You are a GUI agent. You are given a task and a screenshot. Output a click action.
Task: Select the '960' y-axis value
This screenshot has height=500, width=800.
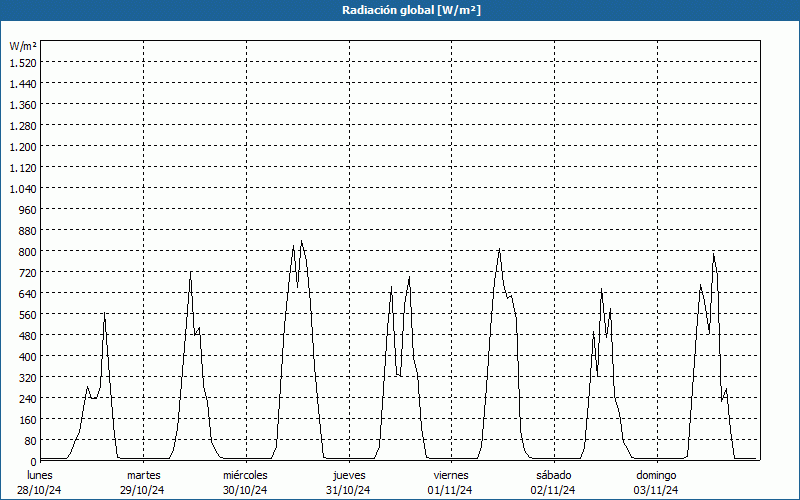(28, 210)
